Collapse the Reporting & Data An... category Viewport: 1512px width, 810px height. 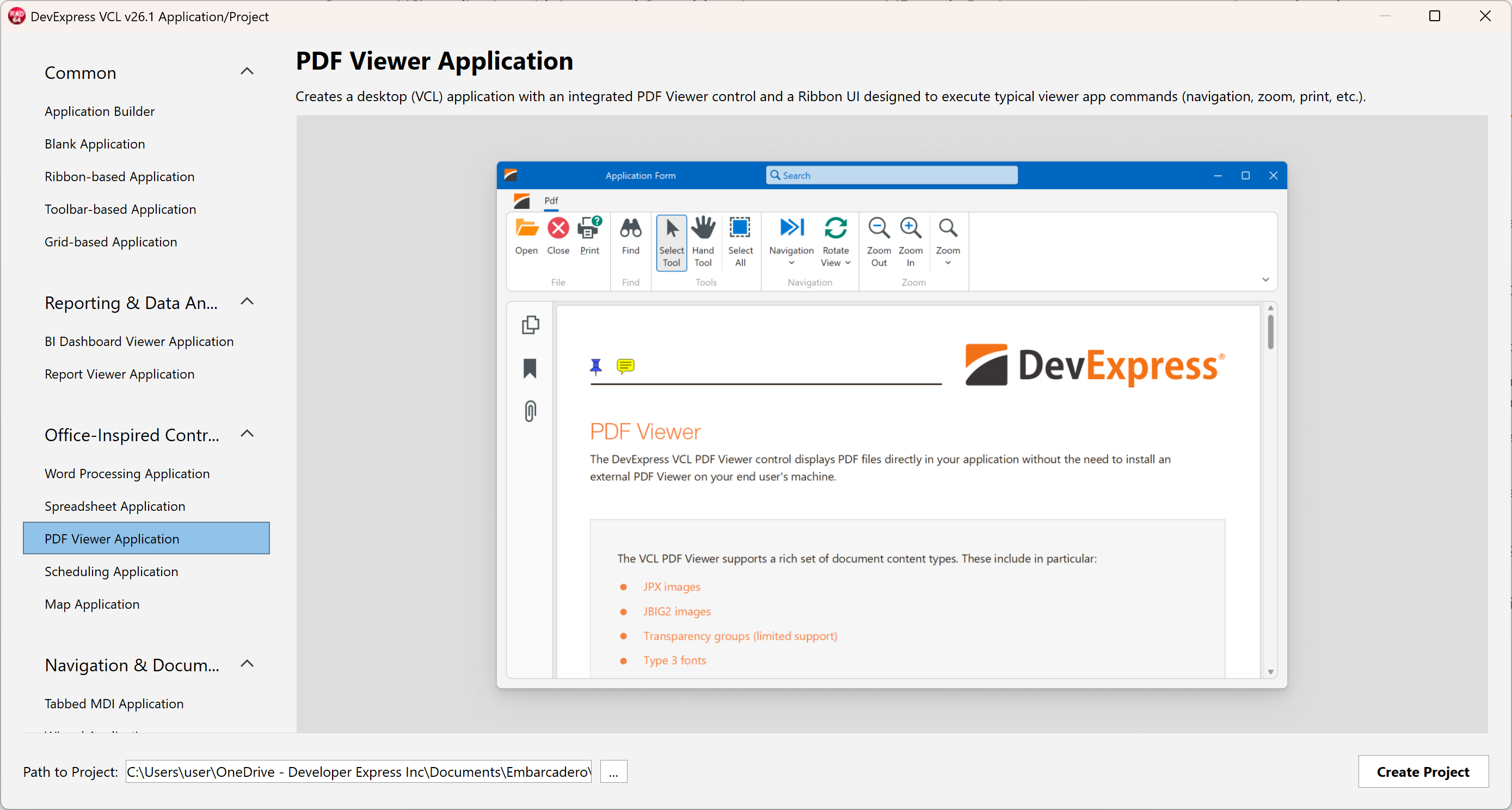click(247, 301)
